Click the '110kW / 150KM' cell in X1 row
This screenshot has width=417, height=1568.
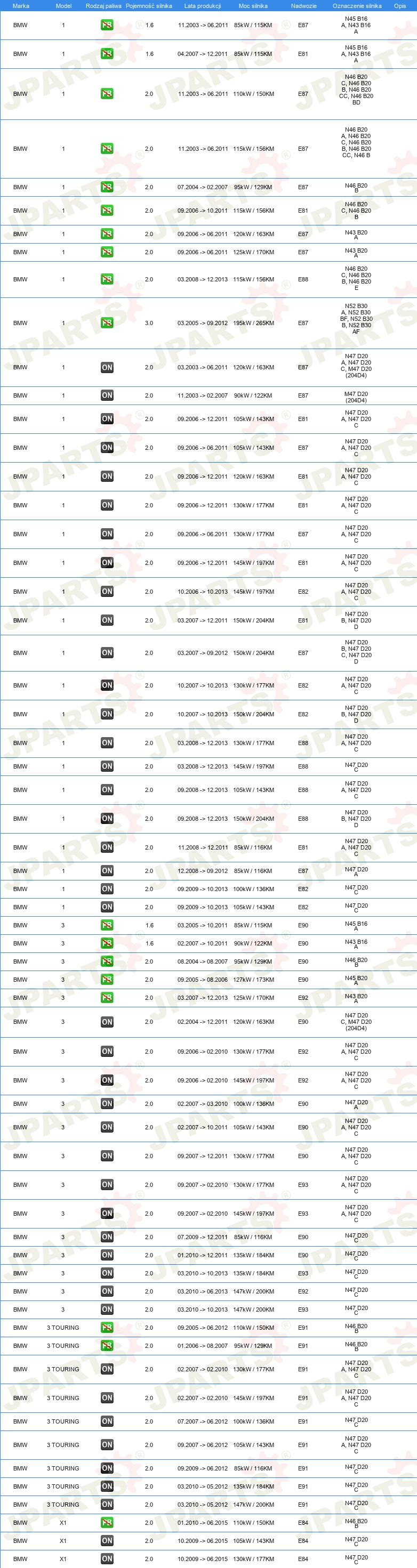(x=253, y=1523)
